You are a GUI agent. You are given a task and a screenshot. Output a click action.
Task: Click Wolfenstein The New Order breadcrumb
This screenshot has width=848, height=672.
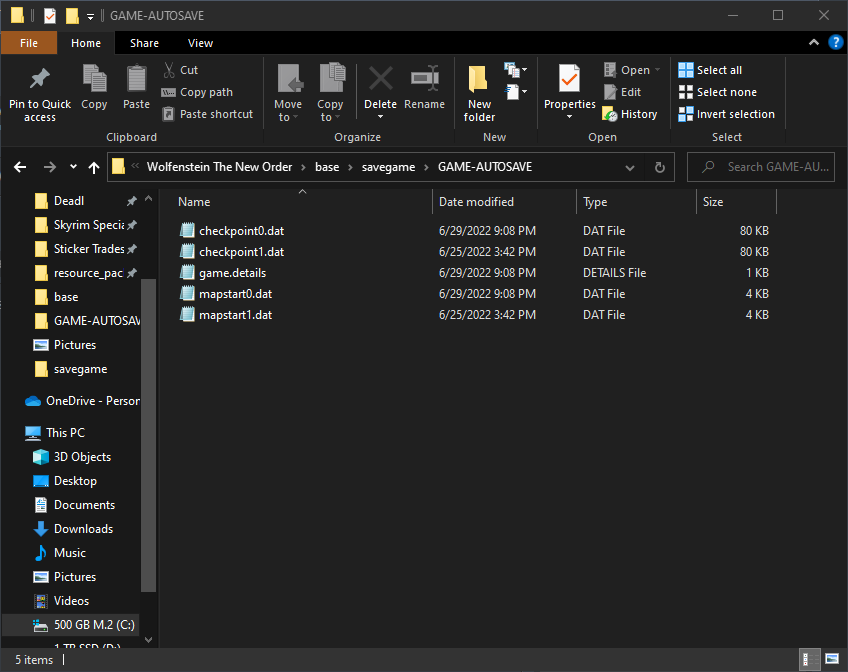(220, 167)
